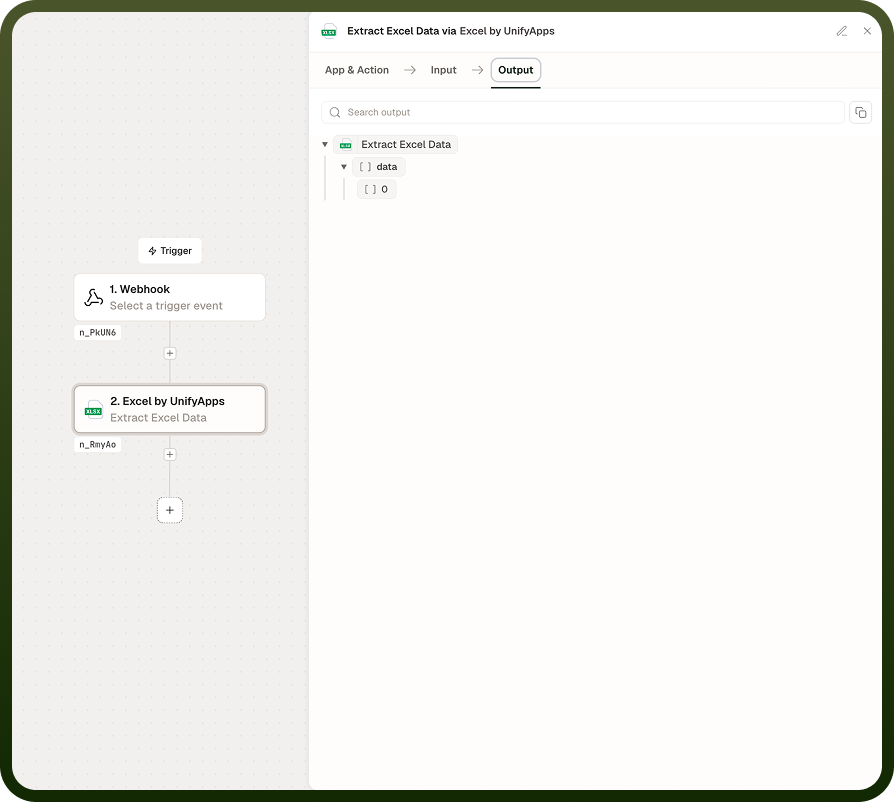Select the 1. Webhook trigger node

coord(170,297)
